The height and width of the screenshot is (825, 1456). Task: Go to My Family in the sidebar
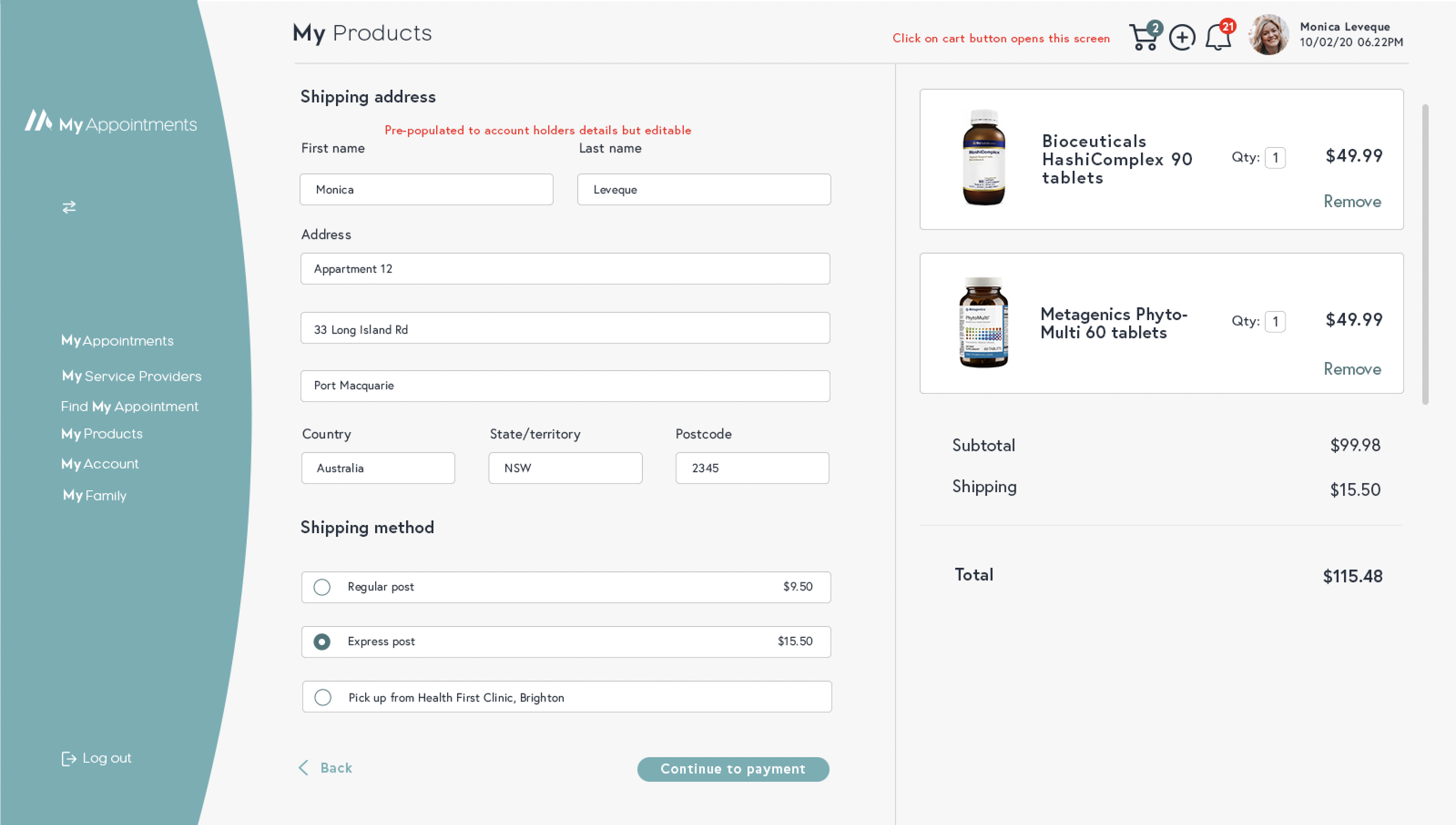[x=95, y=495]
